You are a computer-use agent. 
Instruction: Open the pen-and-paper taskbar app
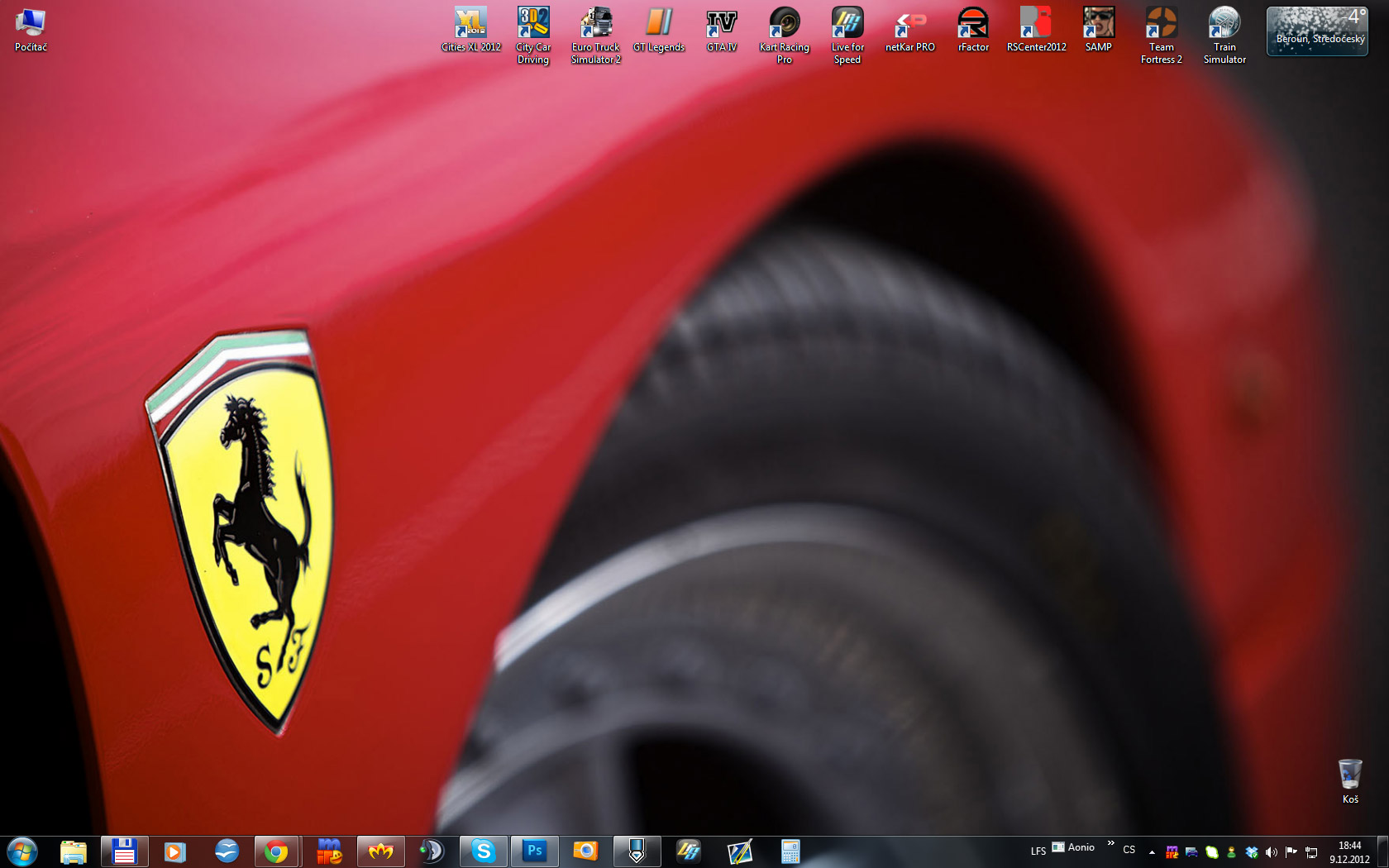[x=739, y=851]
